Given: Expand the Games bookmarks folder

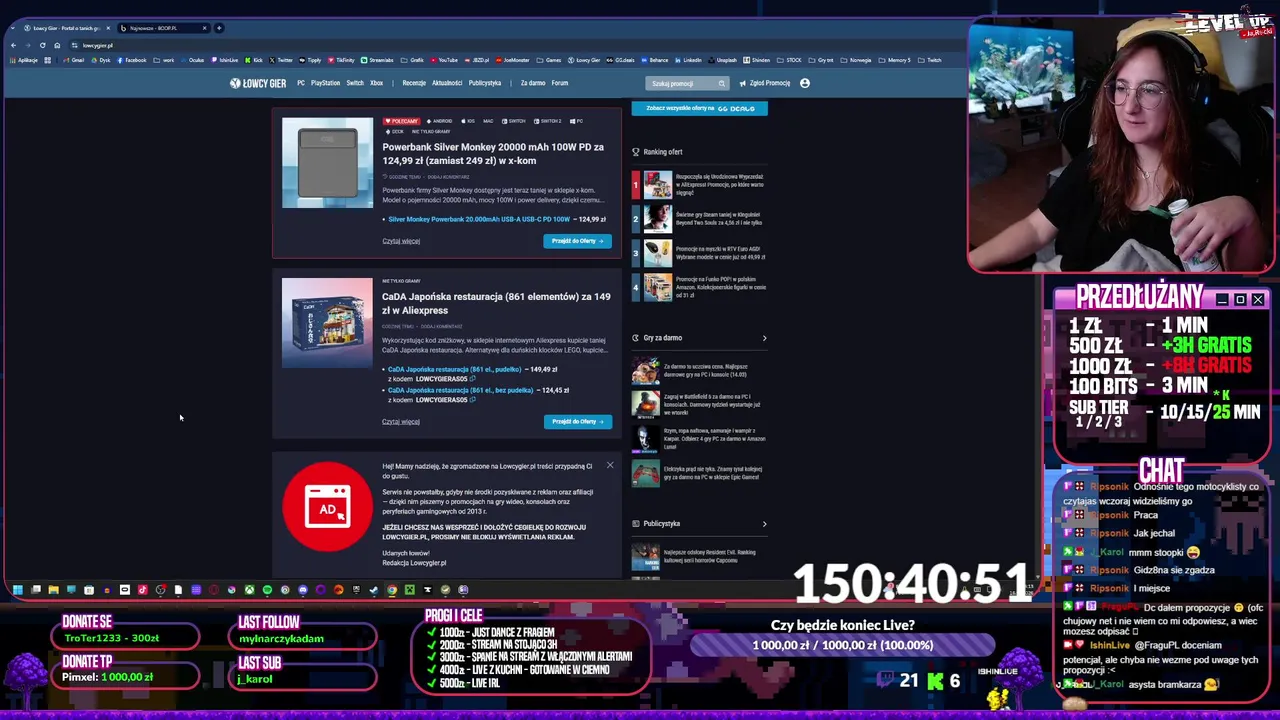Looking at the screenshot, I should pos(548,60).
